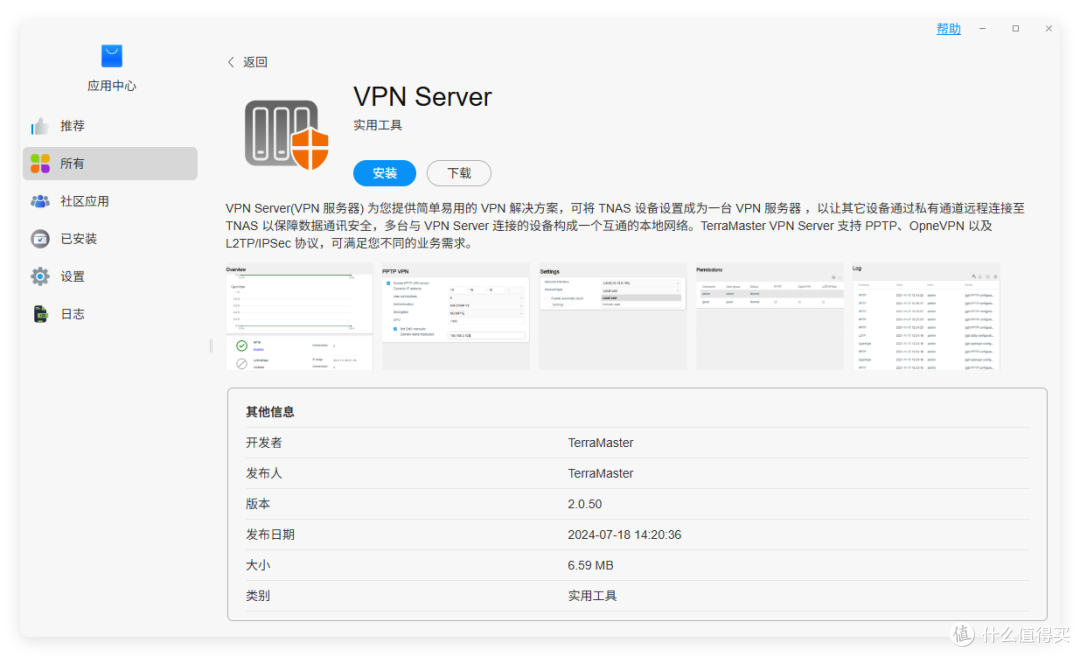
Task: Click the 其他信息 section heading
Action: point(270,412)
